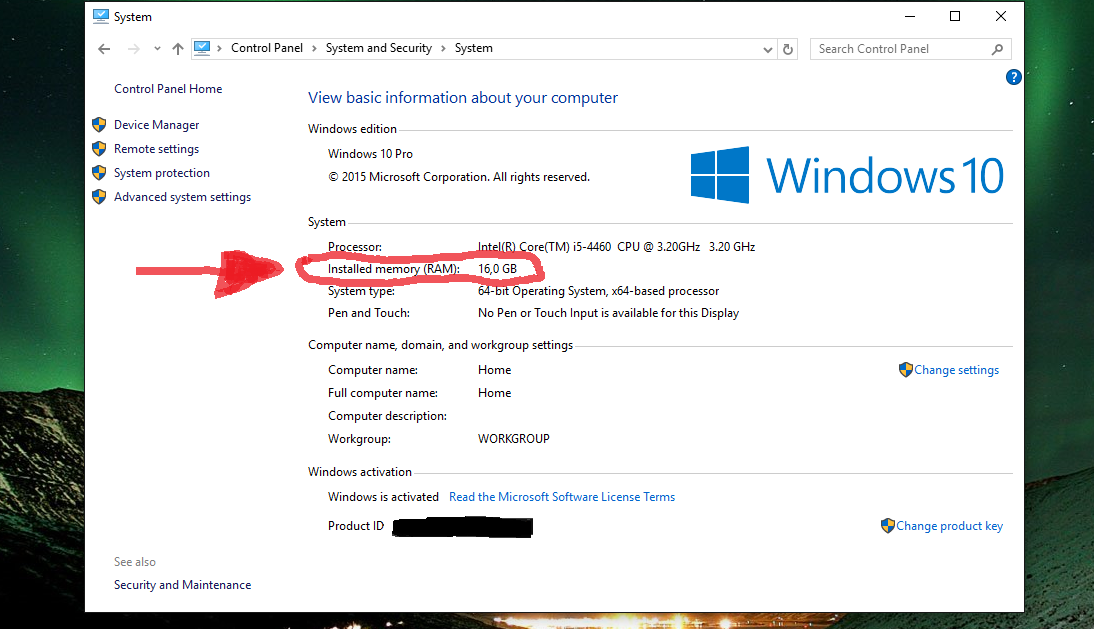Expand the address bar history dropdown
1094x629 pixels.
[x=767, y=49]
